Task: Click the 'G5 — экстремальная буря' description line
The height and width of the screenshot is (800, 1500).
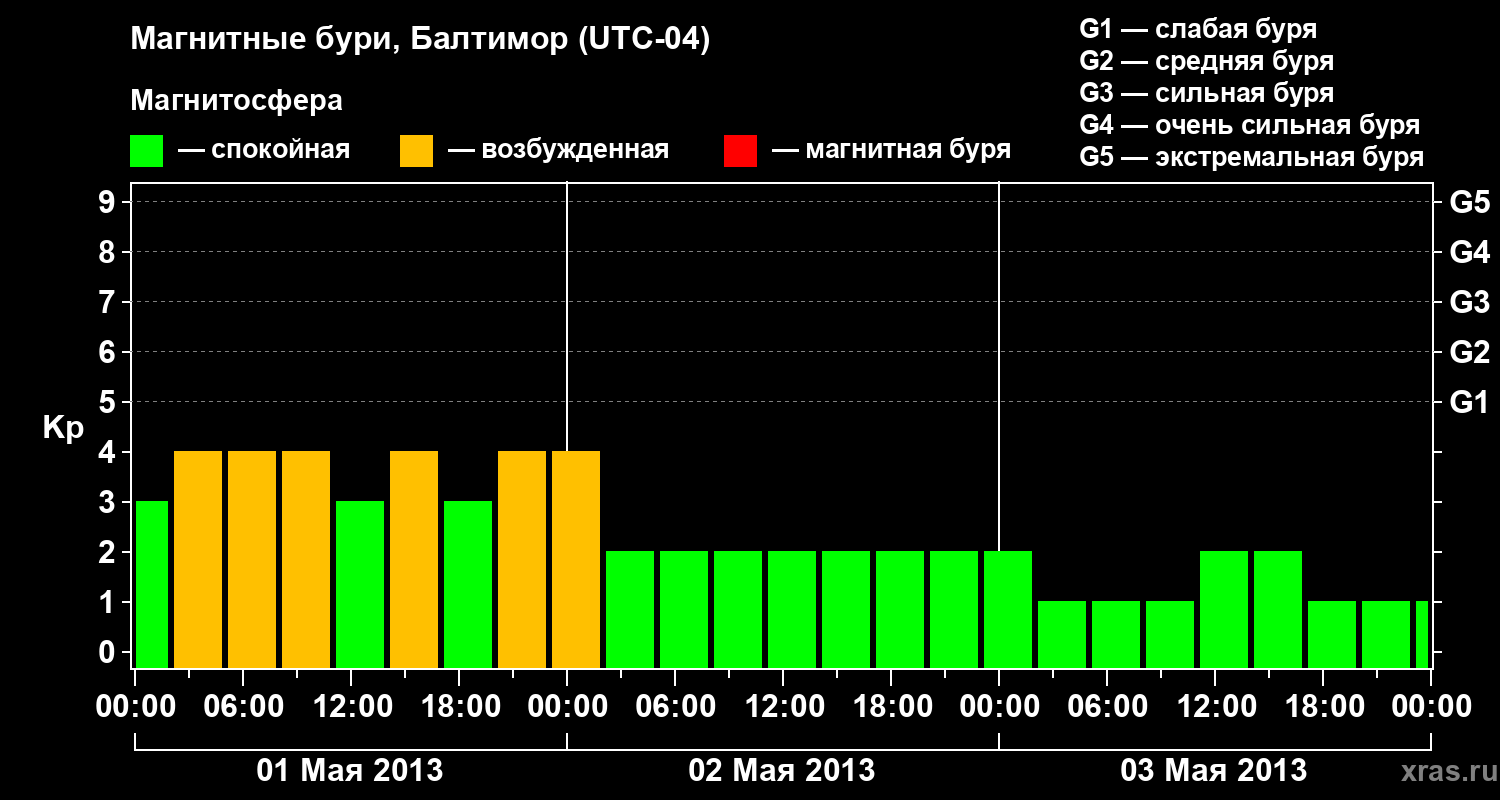Action: (x=1252, y=157)
